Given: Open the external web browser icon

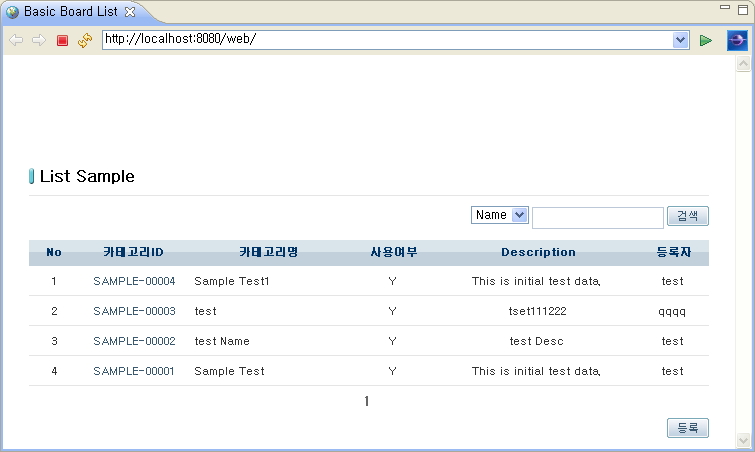Looking at the screenshot, I should [x=737, y=40].
